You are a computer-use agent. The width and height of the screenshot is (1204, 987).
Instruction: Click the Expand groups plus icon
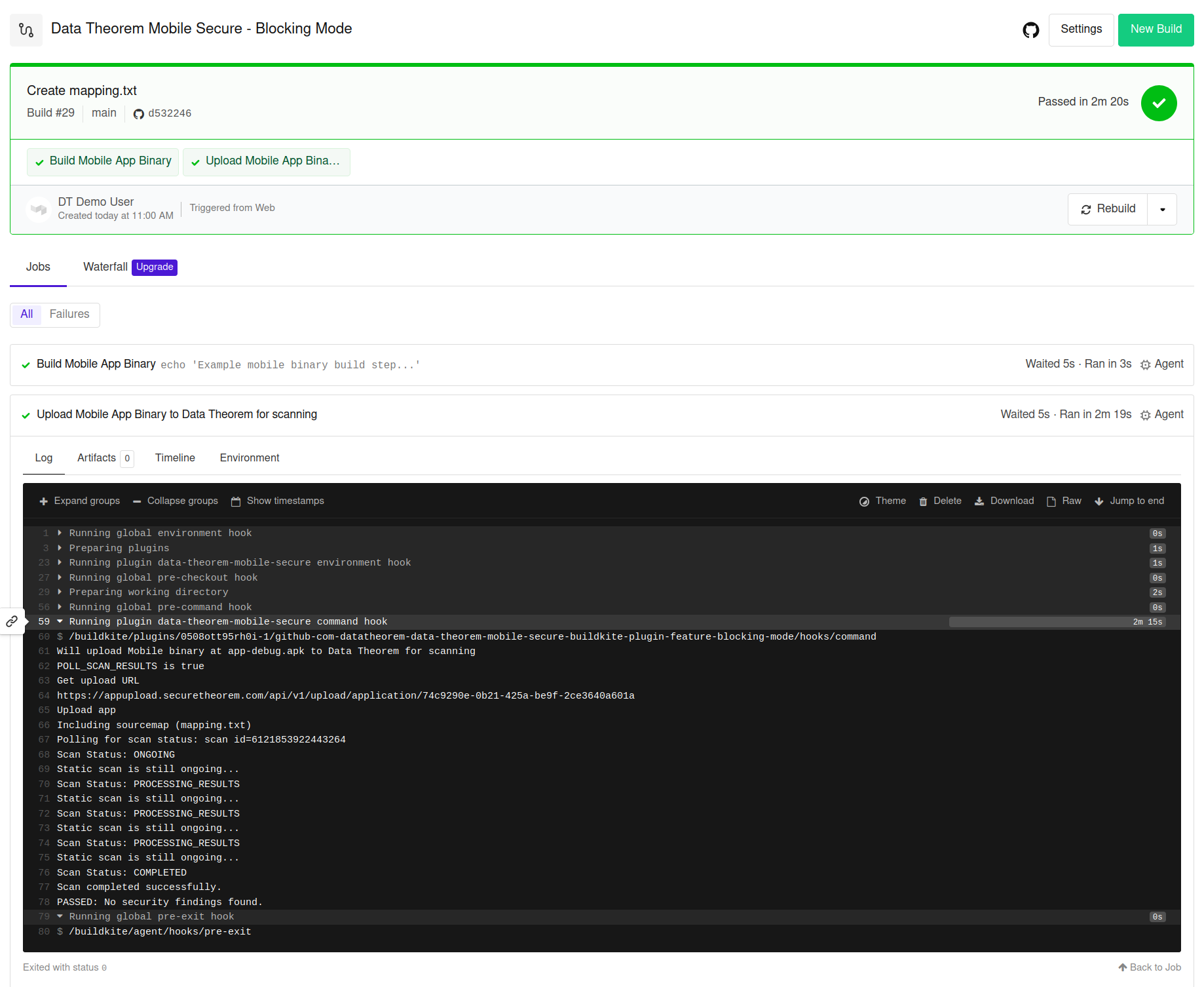point(44,501)
